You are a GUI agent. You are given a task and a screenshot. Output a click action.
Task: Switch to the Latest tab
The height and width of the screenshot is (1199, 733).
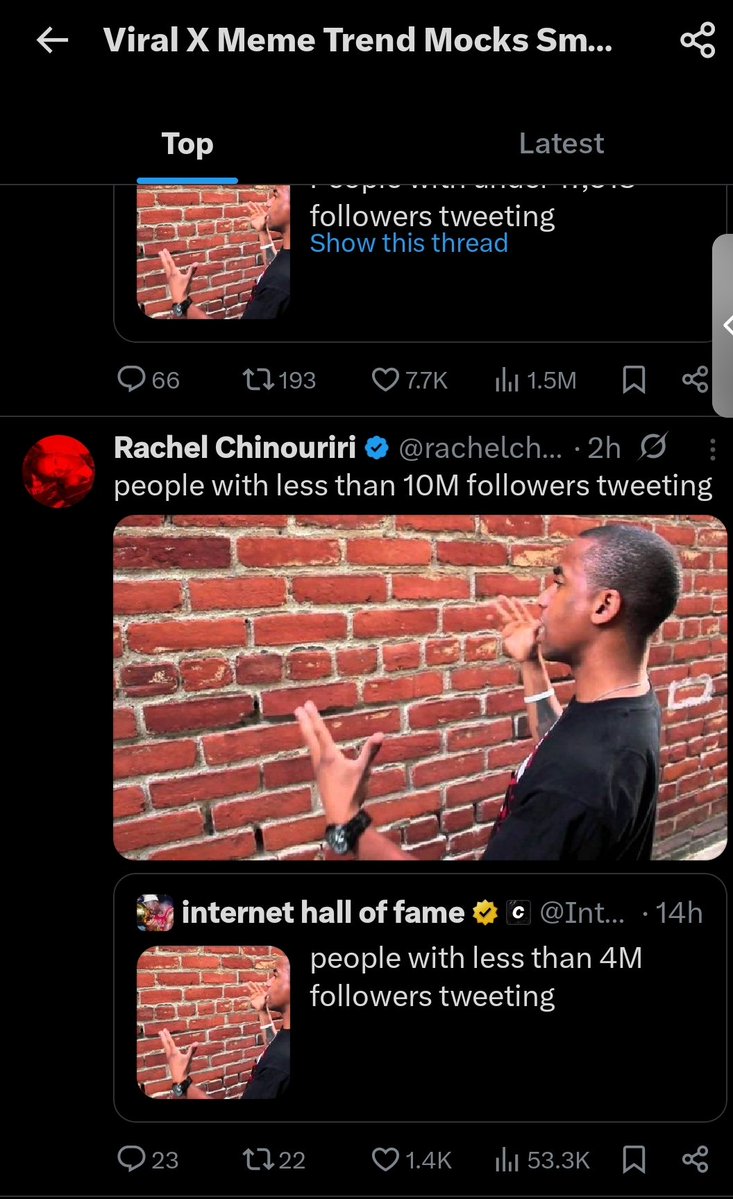pos(561,144)
